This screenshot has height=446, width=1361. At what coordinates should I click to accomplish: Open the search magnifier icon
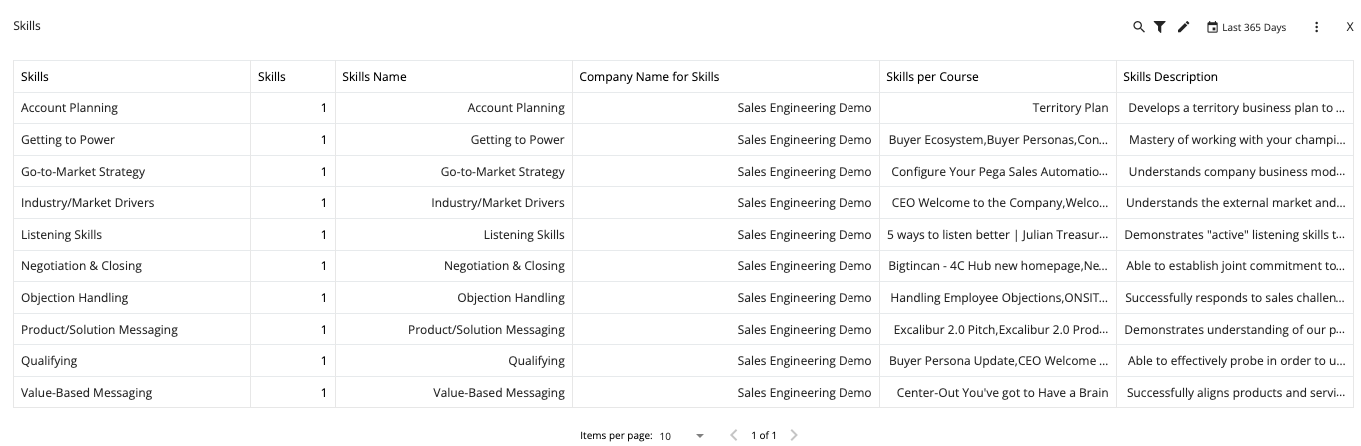1138,27
